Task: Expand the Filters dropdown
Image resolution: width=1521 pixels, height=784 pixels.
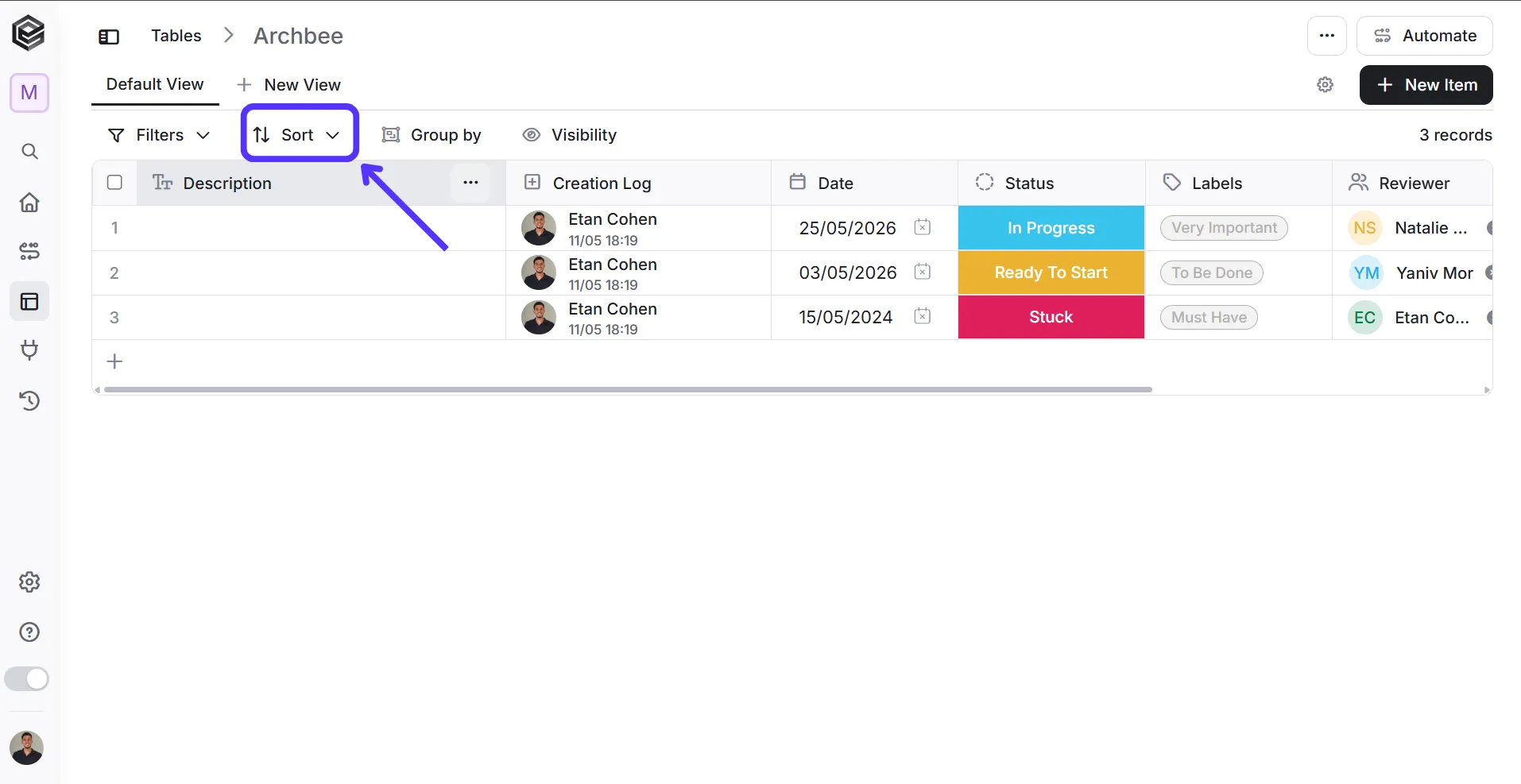Action: pos(159,135)
